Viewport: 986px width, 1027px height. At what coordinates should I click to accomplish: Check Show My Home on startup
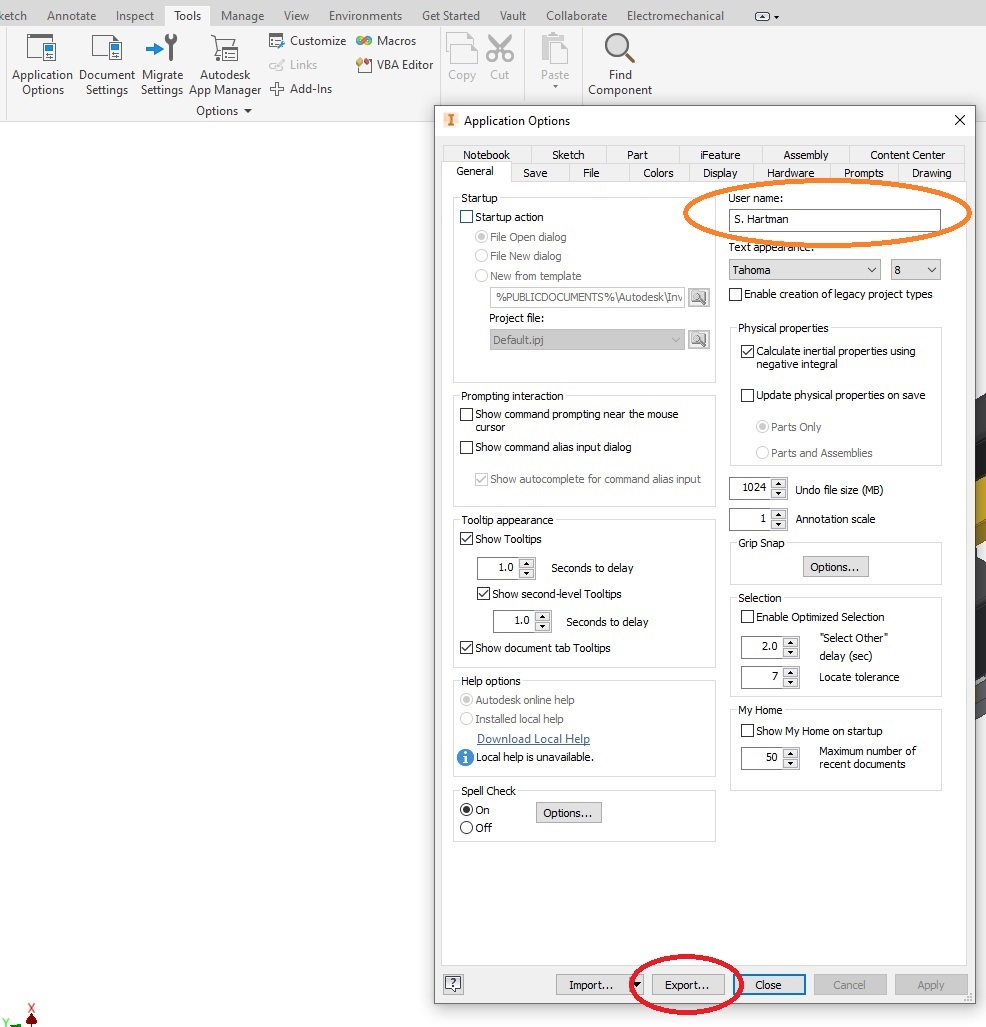click(x=747, y=731)
